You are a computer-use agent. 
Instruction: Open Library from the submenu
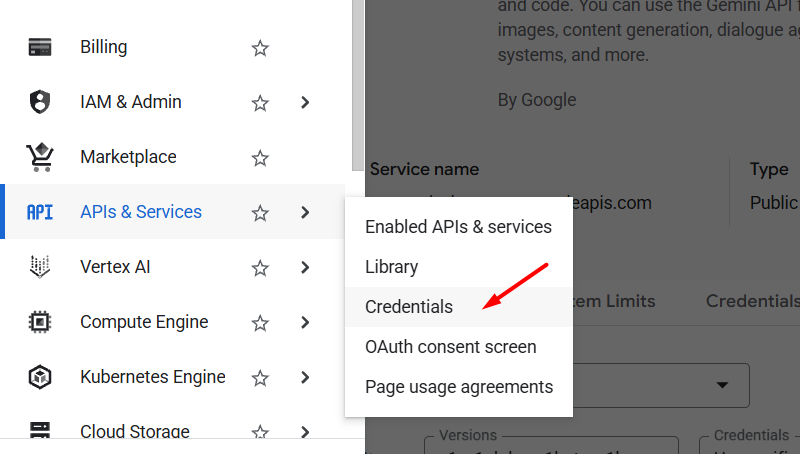tap(459, 267)
